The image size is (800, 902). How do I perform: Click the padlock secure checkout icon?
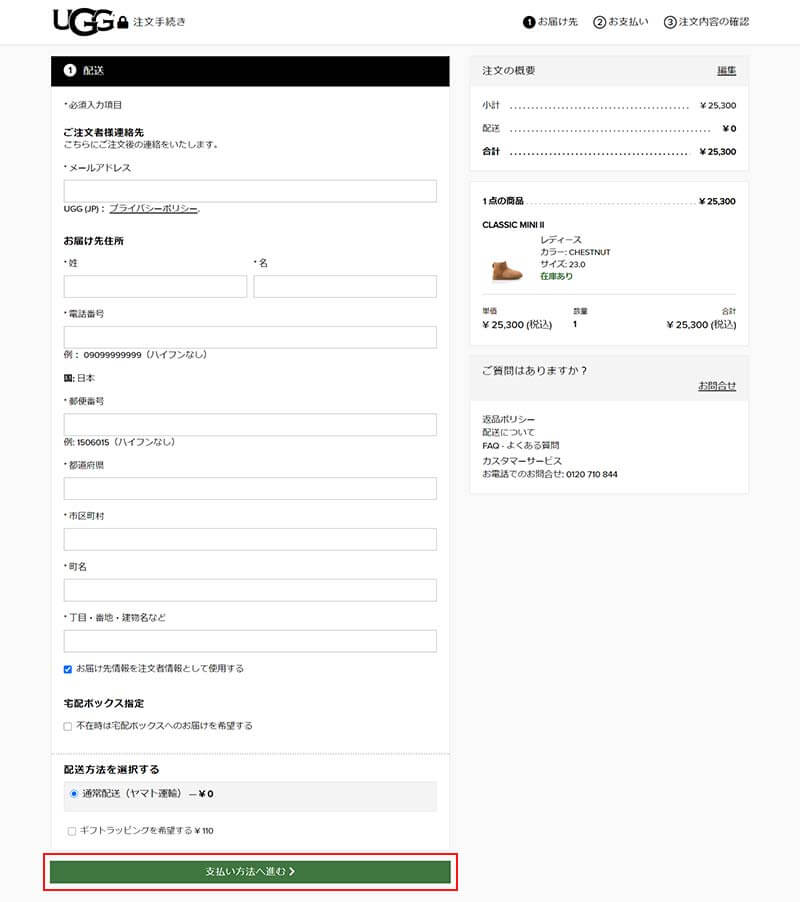click(123, 22)
